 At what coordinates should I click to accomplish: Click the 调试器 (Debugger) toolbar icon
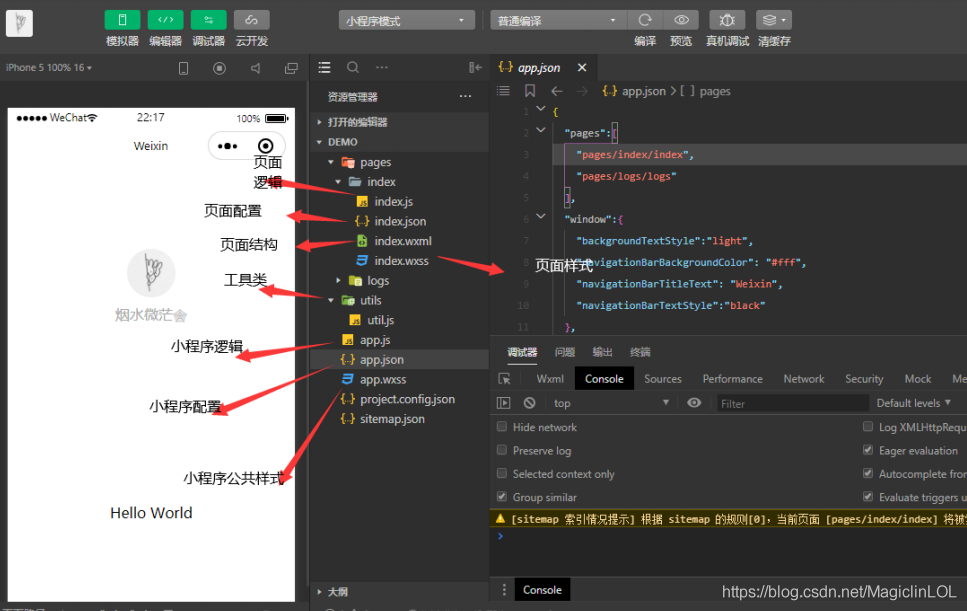click(x=208, y=19)
